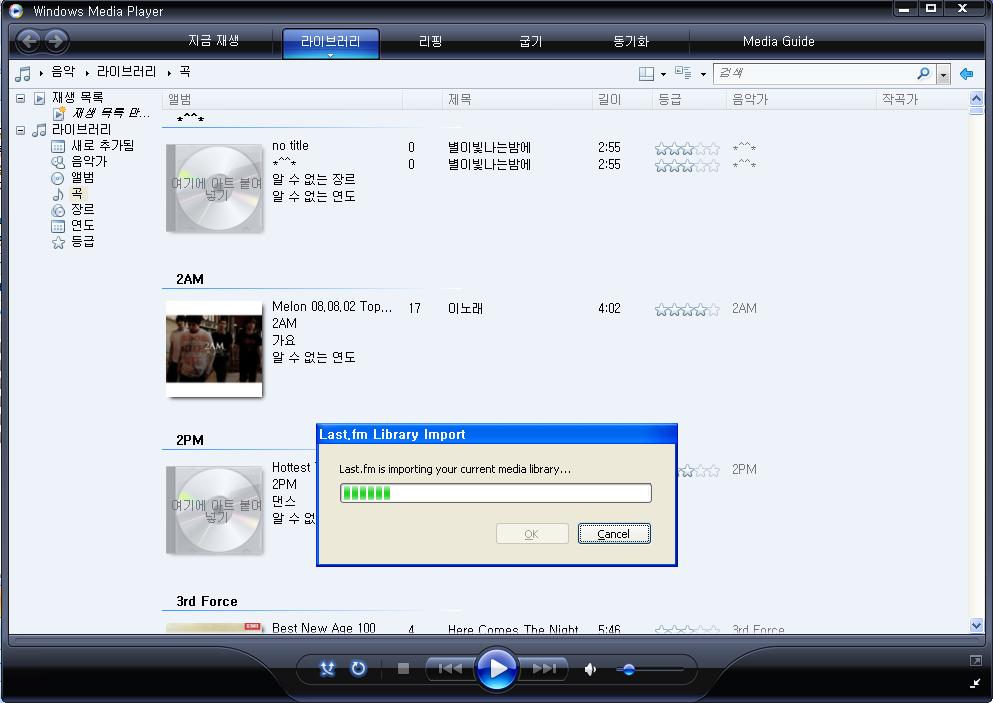Expand the breadcrumb arrow before 음악
Viewport: 993px width, 703px height.
pos(41,73)
